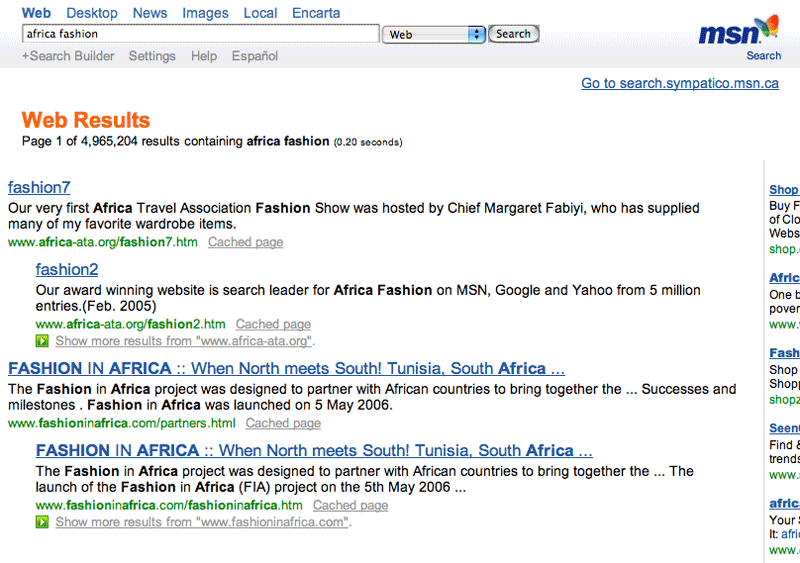The image size is (800, 563).
Task: Switch language via Español link
Action: [255, 56]
